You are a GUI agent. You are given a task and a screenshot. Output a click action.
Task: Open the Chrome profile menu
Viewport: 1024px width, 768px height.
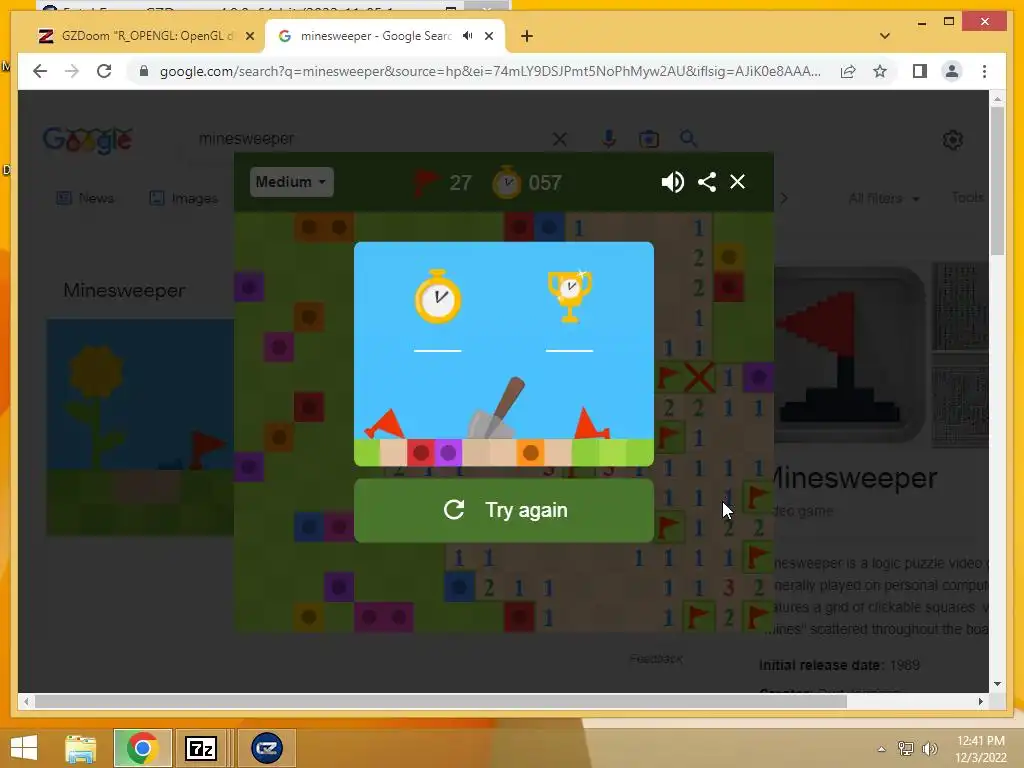click(952, 71)
